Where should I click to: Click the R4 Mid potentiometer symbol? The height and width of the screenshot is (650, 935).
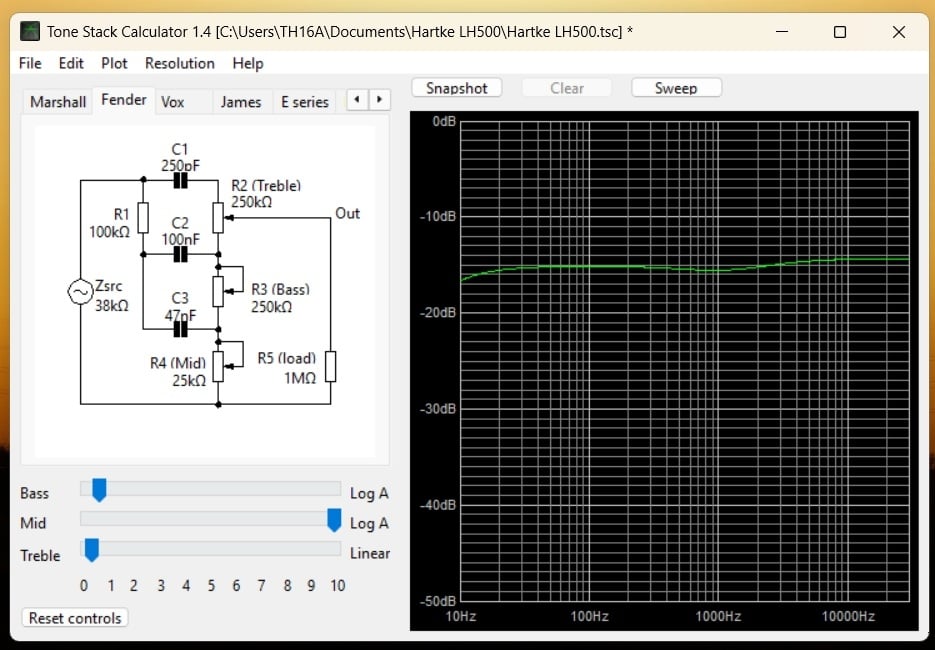tap(219, 366)
